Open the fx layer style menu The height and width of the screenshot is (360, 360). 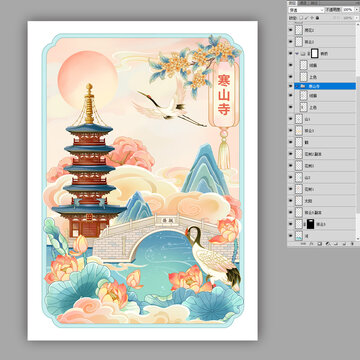pos(311,244)
